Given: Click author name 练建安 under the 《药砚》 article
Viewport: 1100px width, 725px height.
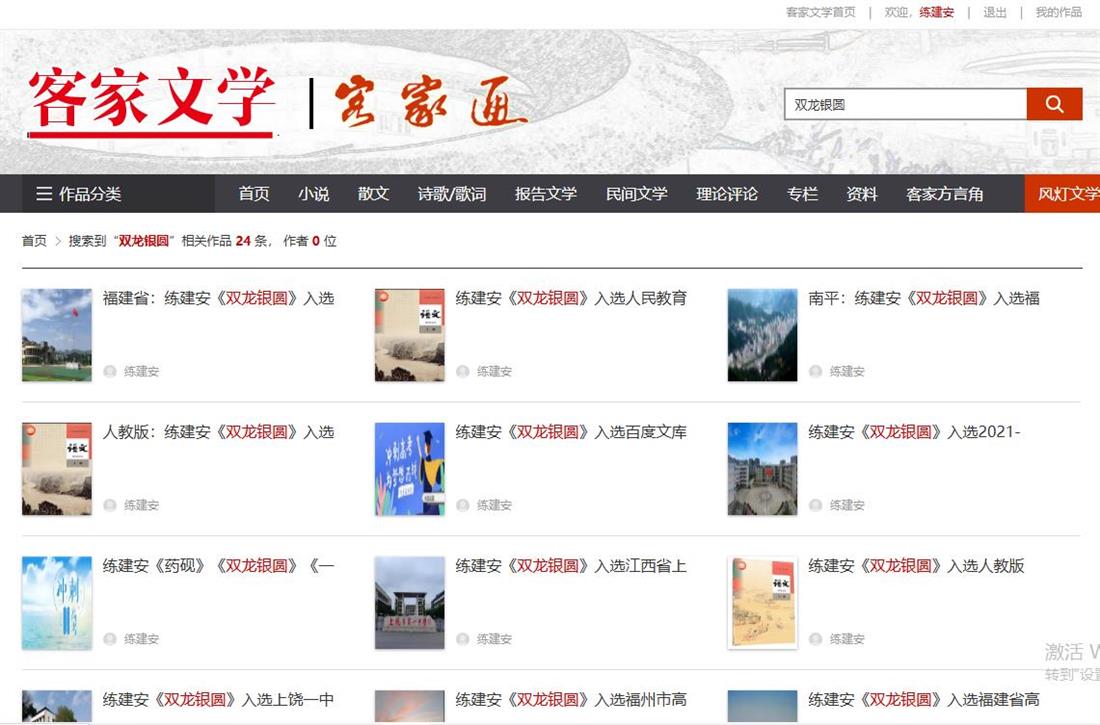Looking at the screenshot, I should point(142,639).
